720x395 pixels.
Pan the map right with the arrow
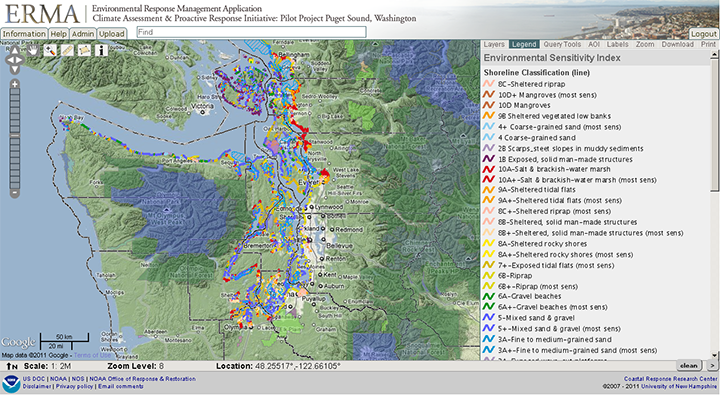coord(21,60)
